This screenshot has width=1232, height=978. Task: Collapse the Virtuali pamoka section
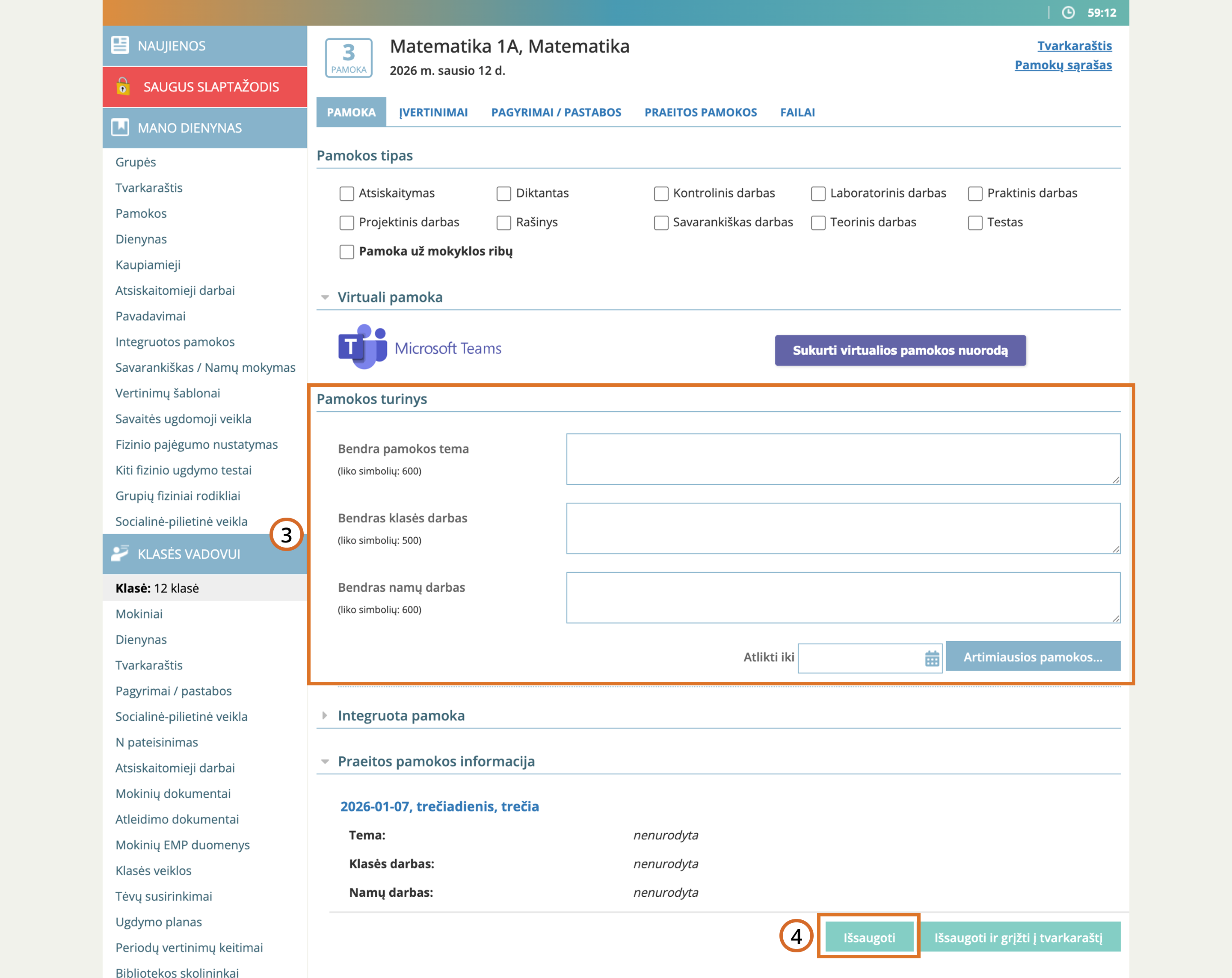pyautogui.click(x=325, y=298)
